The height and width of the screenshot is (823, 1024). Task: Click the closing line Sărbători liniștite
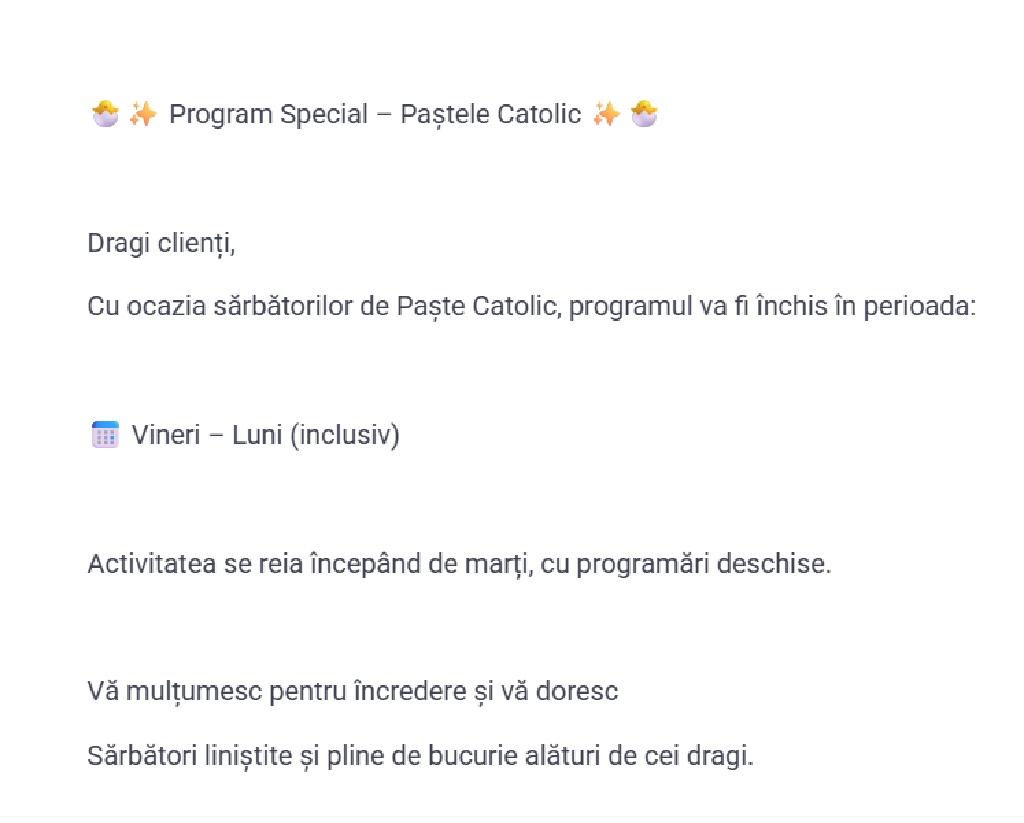pyautogui.click(x=420, y=756)
